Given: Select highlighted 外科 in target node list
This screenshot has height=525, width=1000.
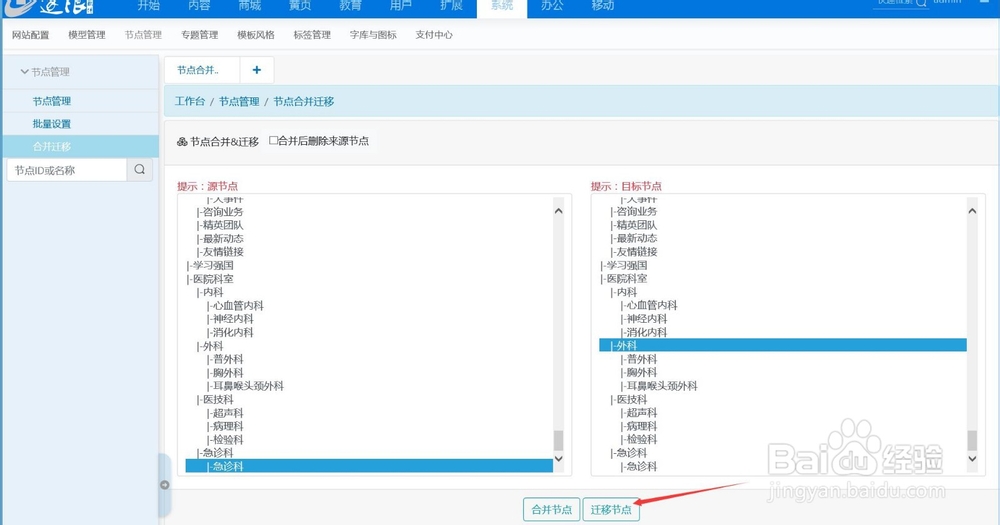Looking at the screenshot, I should [783, 345].
